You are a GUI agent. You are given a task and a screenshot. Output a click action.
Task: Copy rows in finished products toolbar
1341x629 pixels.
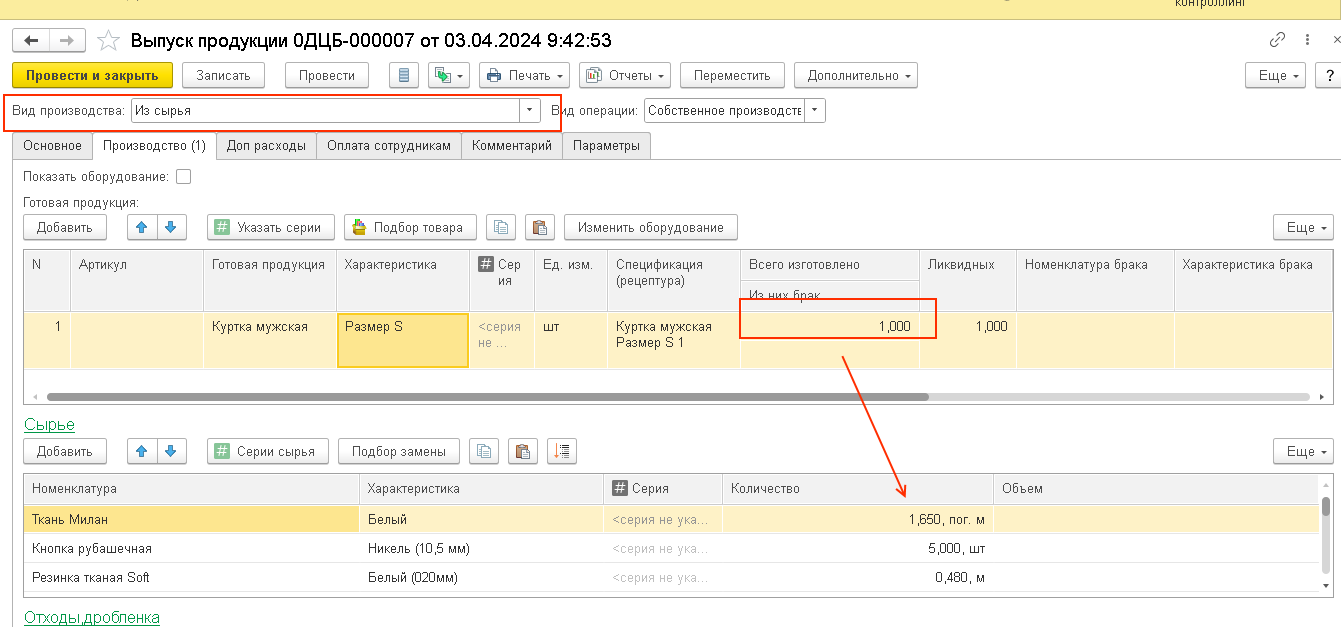[x=501, y=227]
